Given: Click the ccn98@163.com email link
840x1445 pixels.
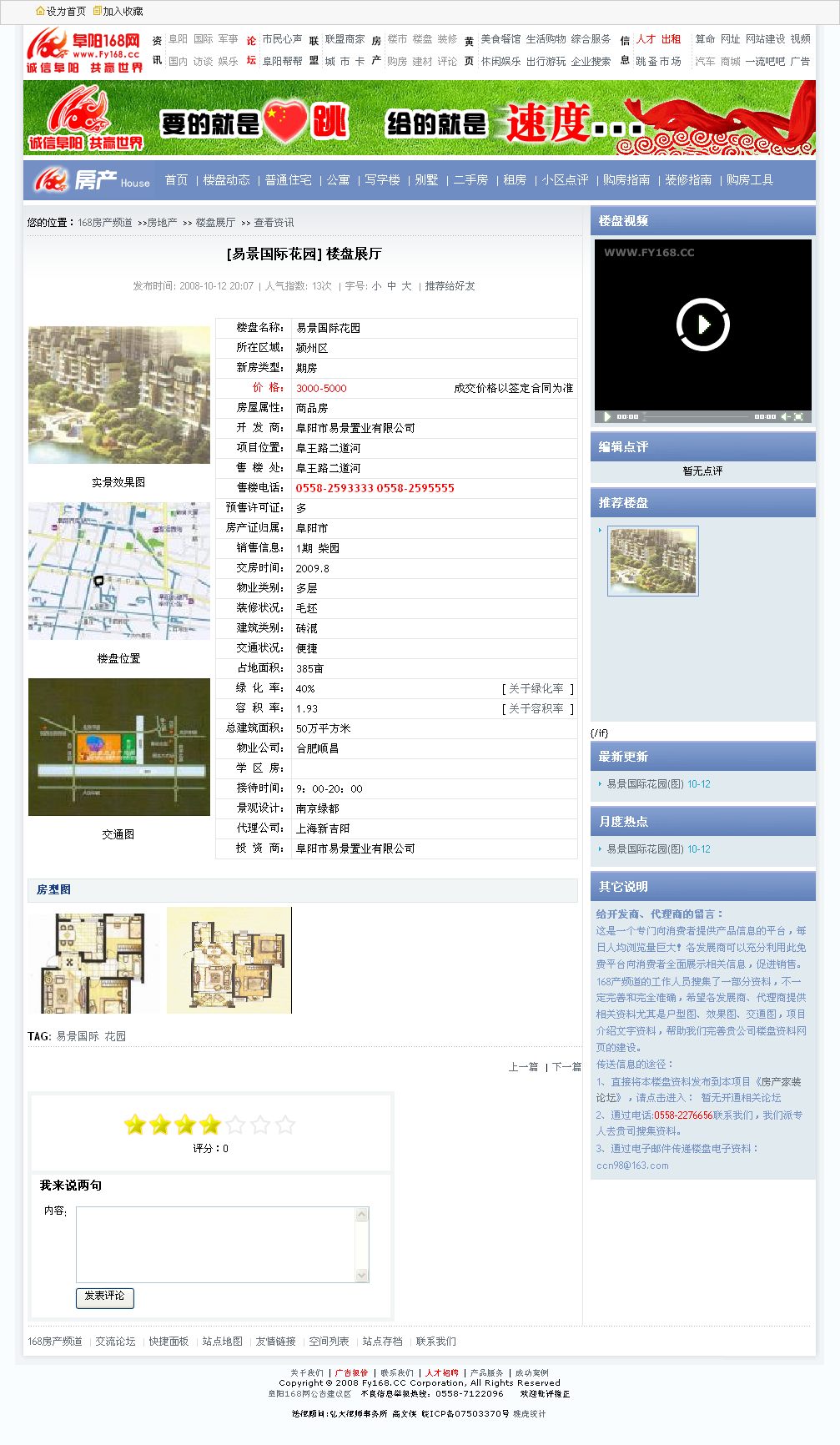Looking at the screenshot, I should coord(632,1166).
